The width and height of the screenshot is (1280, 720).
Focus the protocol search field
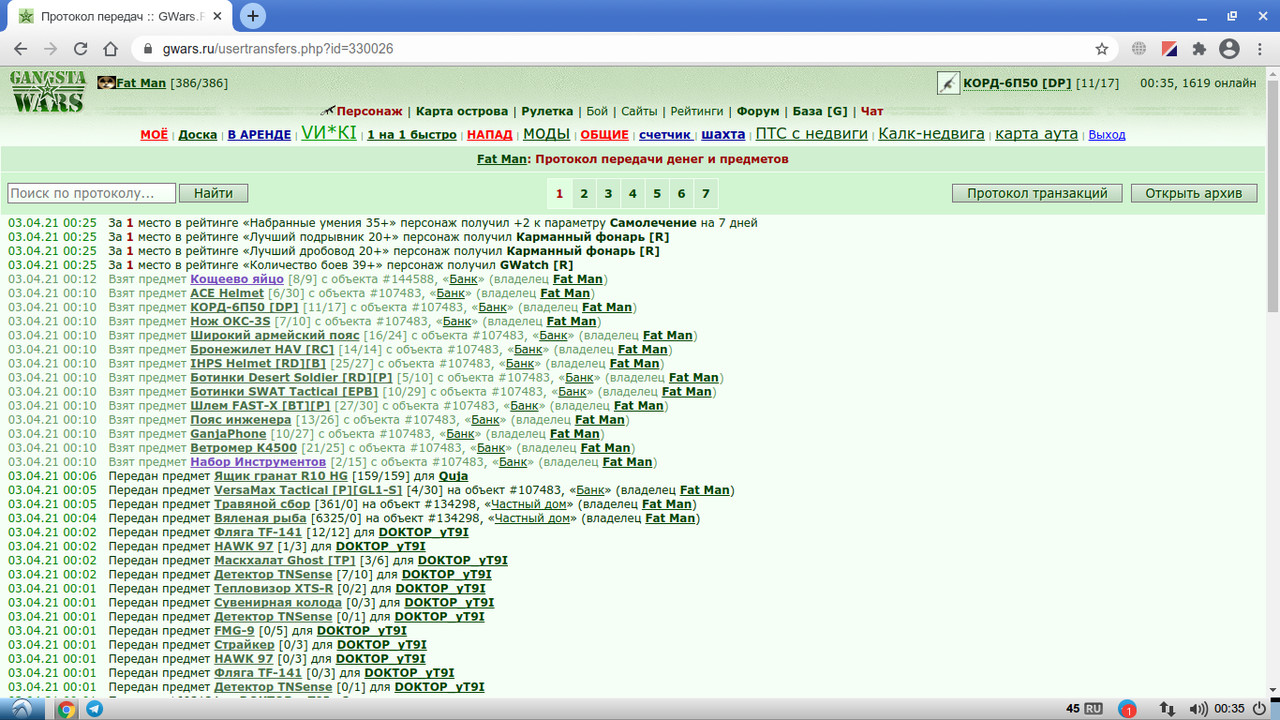(x=92, y=193)
